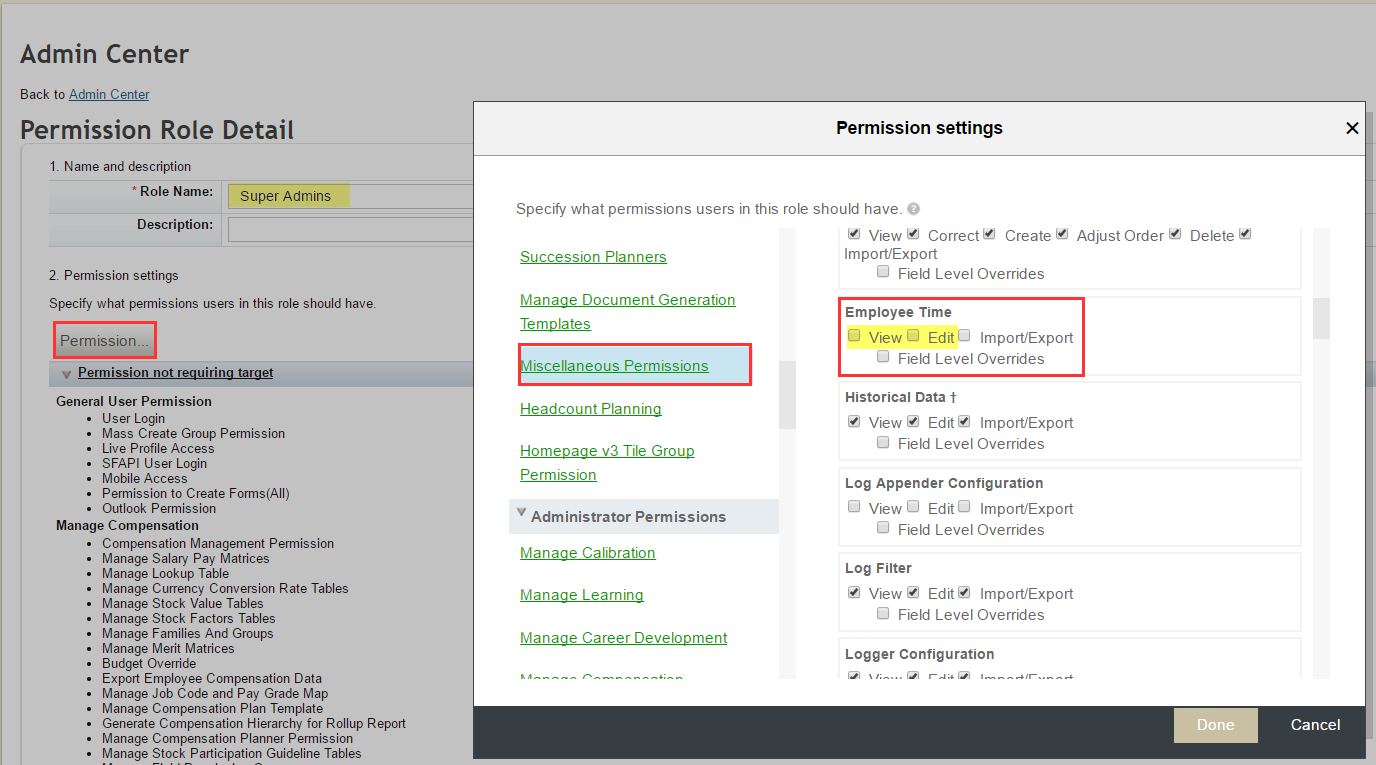Open Succession Planners permission category
Screen dimensions: 1376x765
(x=593, y=257)
